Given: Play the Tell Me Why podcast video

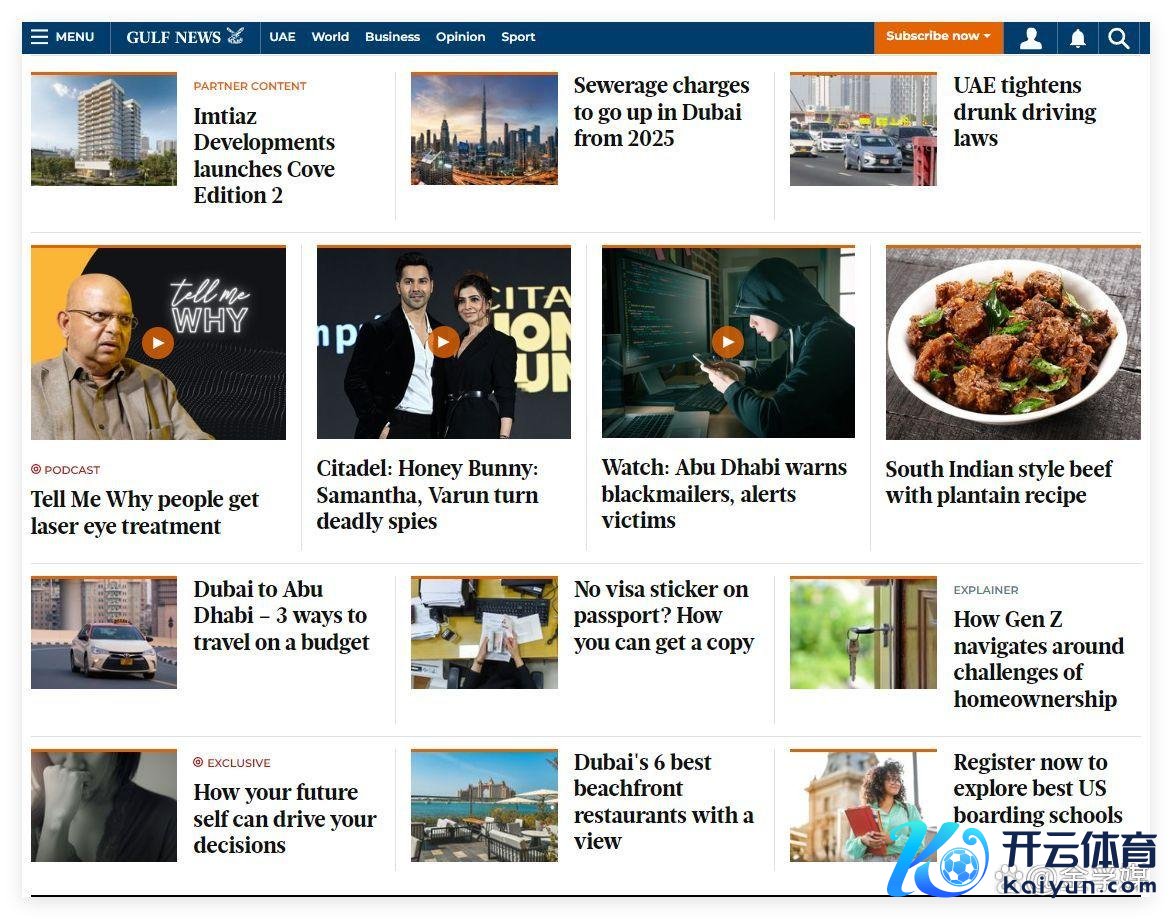Looking at the screenshot, I should pos(157,343).
